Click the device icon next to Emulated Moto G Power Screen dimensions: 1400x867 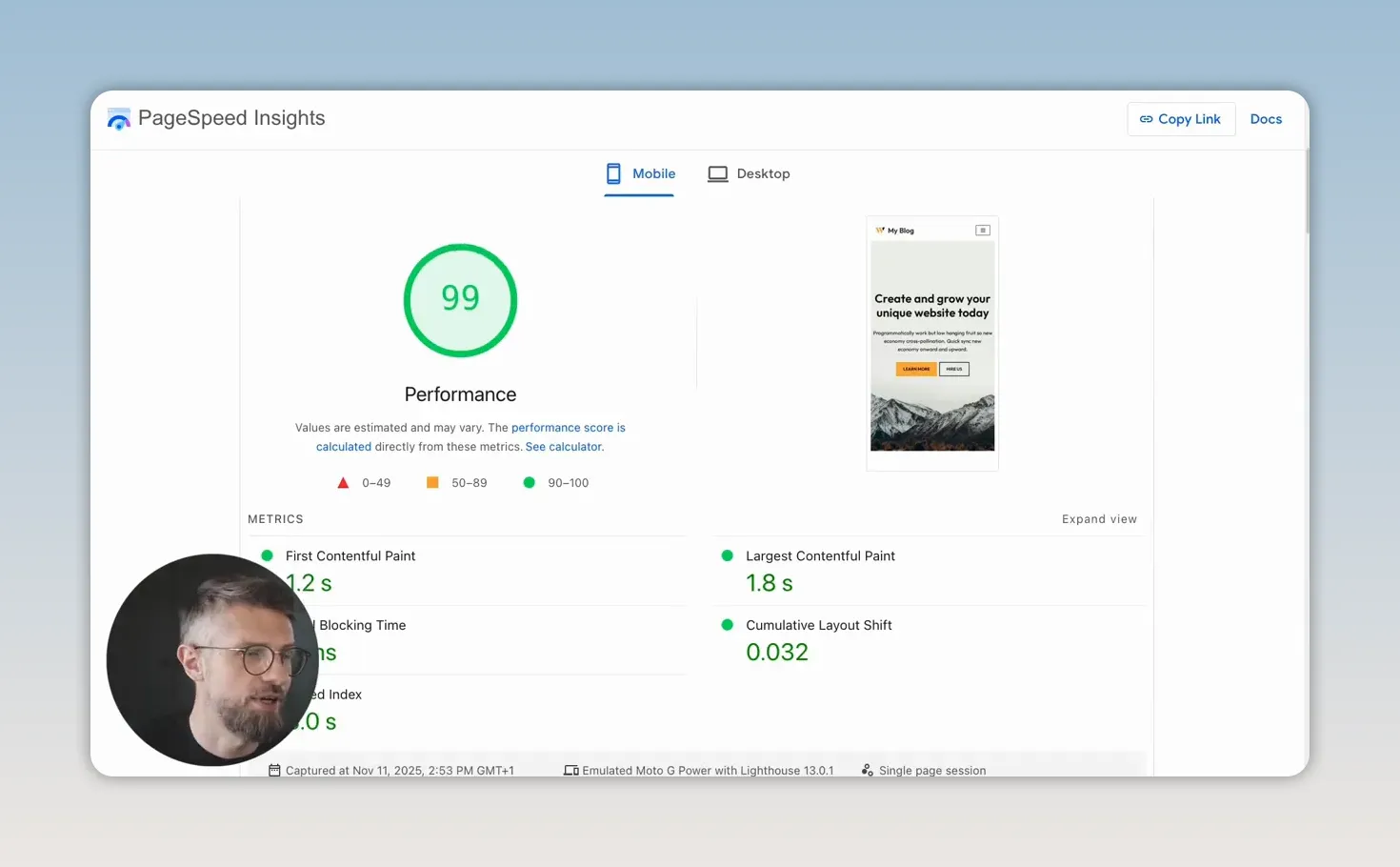click(x=571, y=770)
